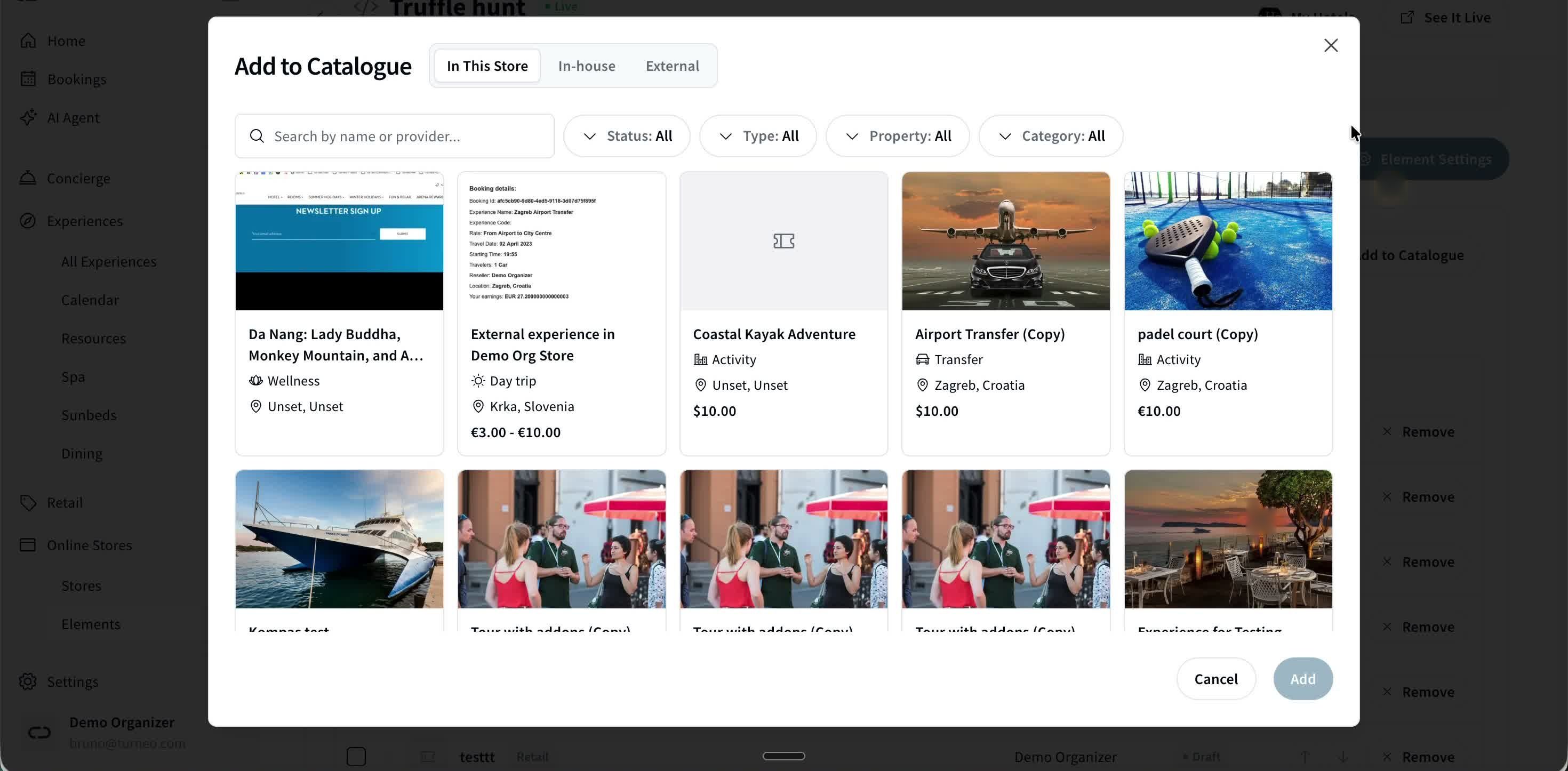Screen dimensions: 1568x771
Task: Open the Category: All filter
Action: [1051, 136]
